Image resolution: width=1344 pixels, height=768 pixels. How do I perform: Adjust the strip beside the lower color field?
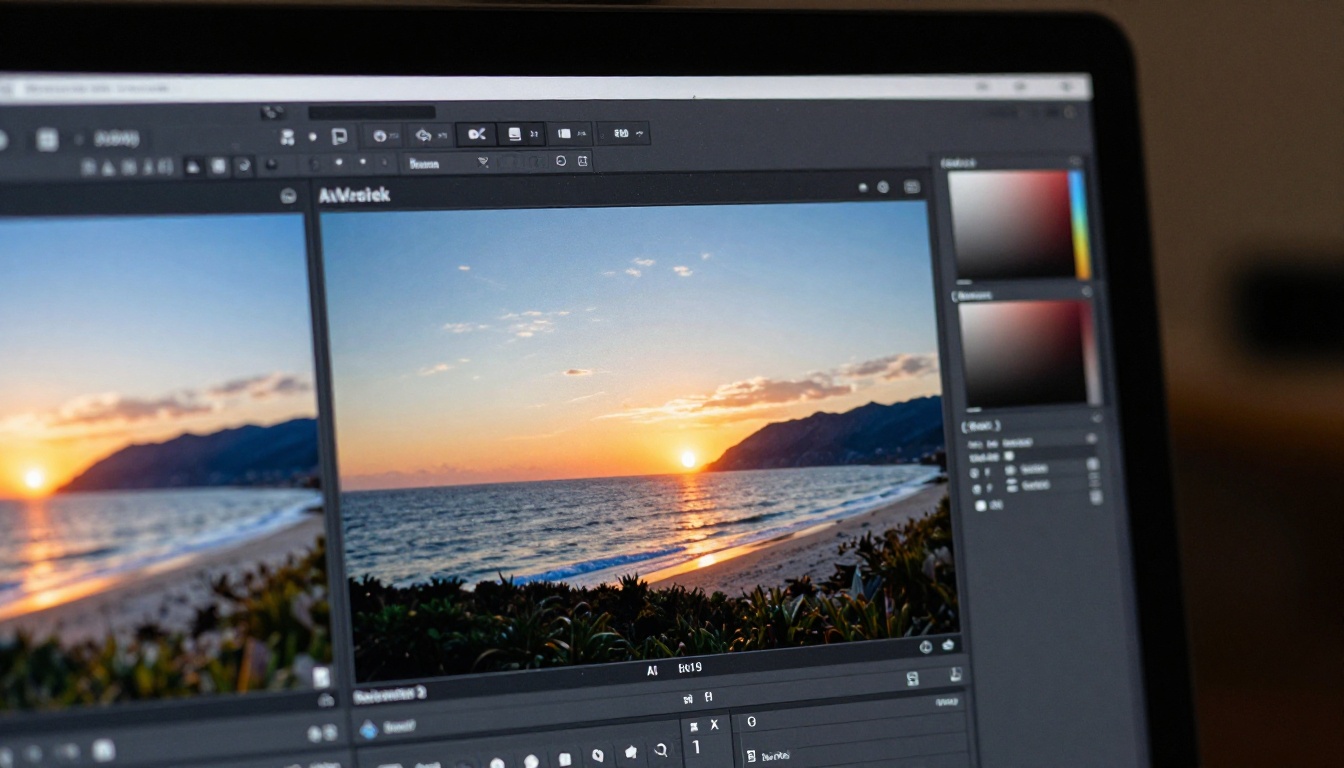[1093, 354]
